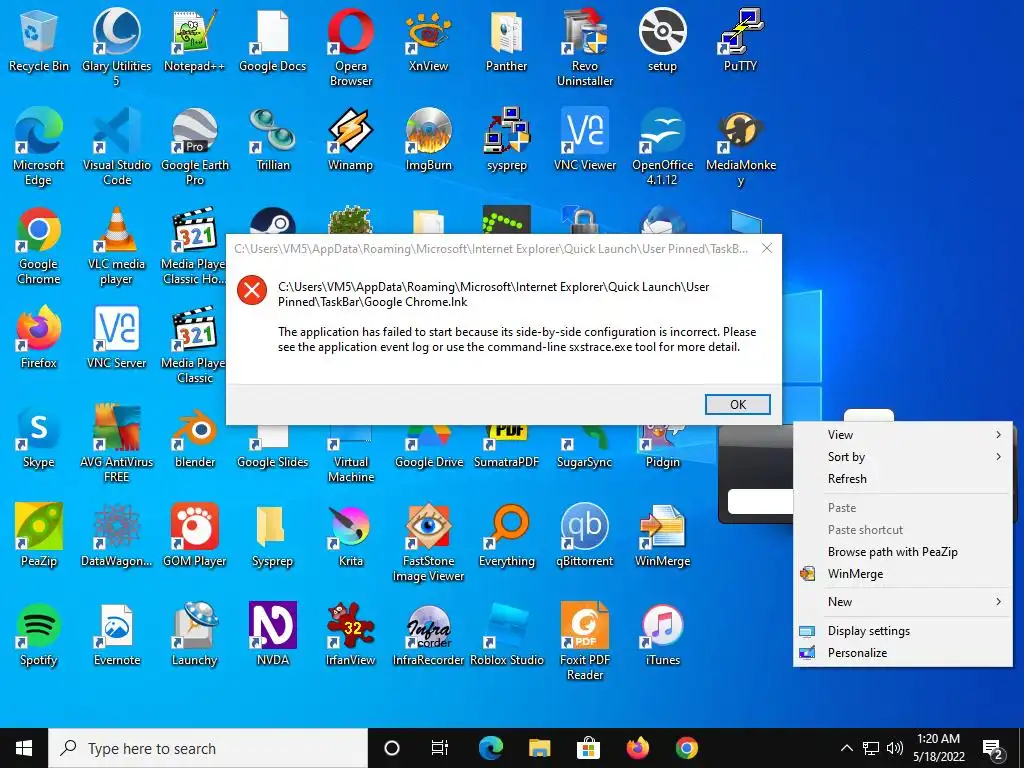The height and width of the screenshot is (768, 1024).
Task: Click the OpenOffice 4.1.12 icon
Action: [662, 146]
